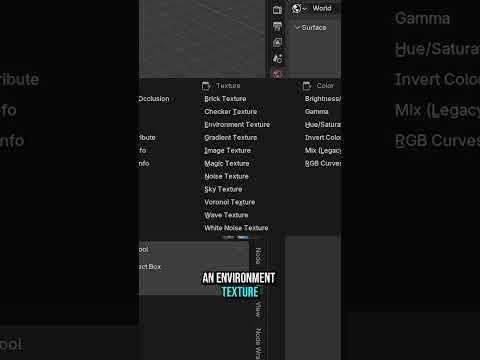
Task: Open the Node Wrangler sidebar tab
Action: pyautogui.click(x=258, y=343)
